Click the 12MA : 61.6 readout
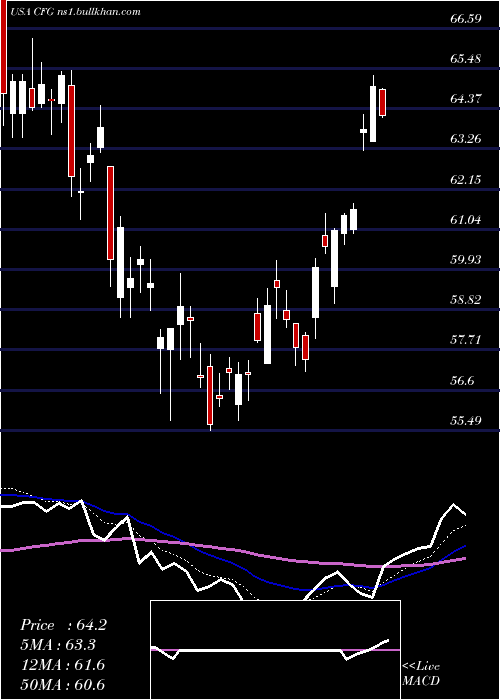Viewport: 500px width, 700px height. pyautogui.click(x=62, y=665)
